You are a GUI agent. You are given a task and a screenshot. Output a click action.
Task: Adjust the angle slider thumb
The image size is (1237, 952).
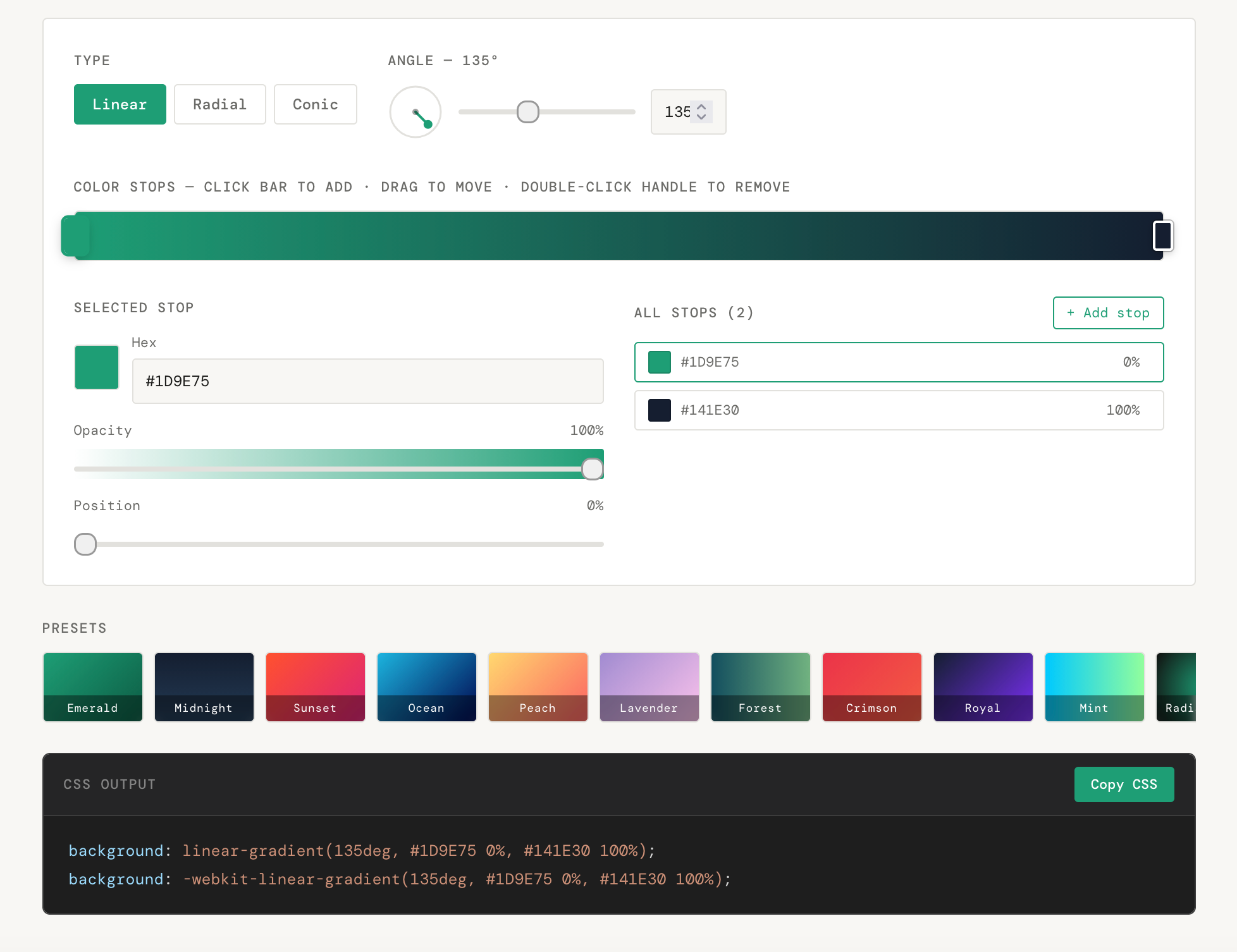[x=528, y=112]
